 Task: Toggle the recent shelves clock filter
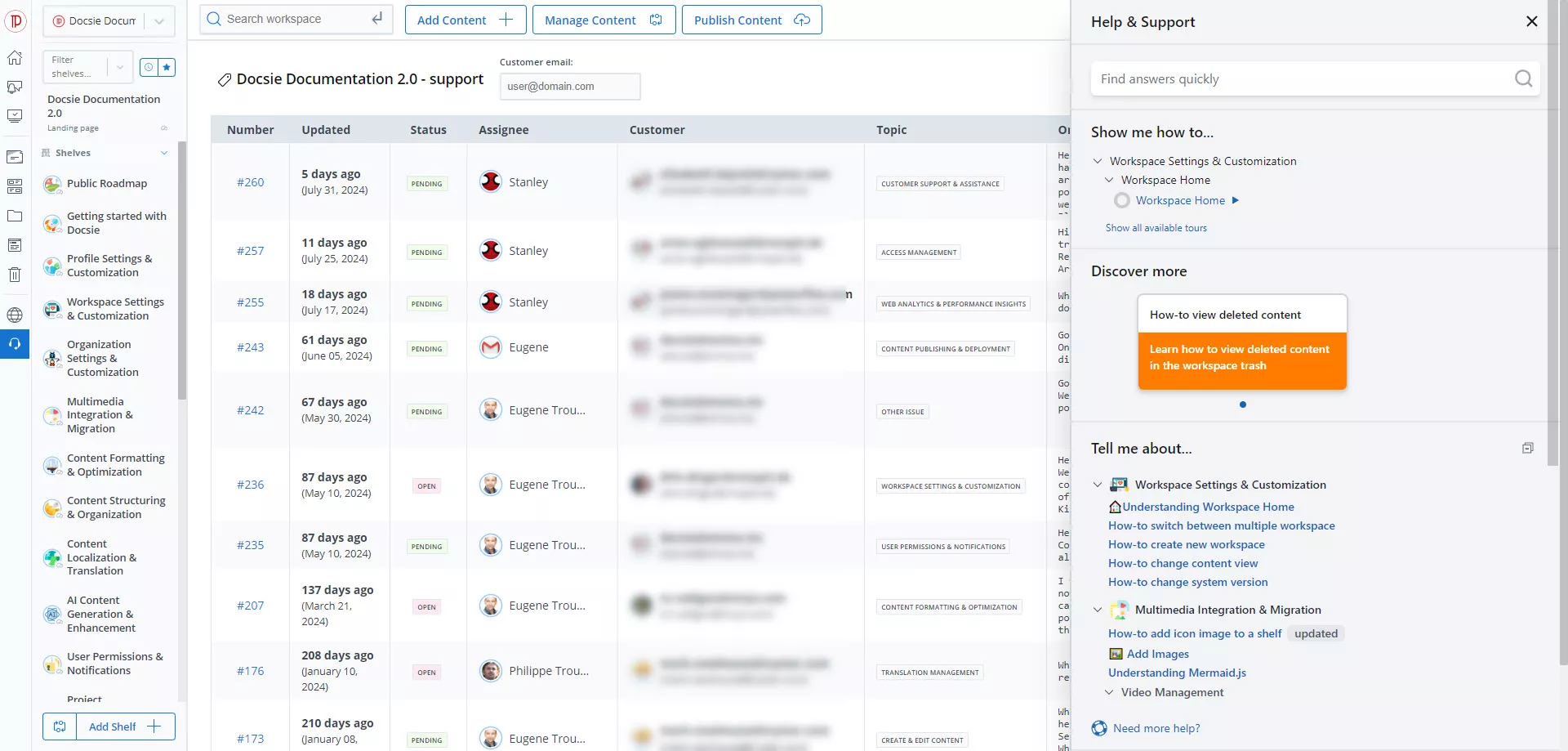tap(149, 68)
